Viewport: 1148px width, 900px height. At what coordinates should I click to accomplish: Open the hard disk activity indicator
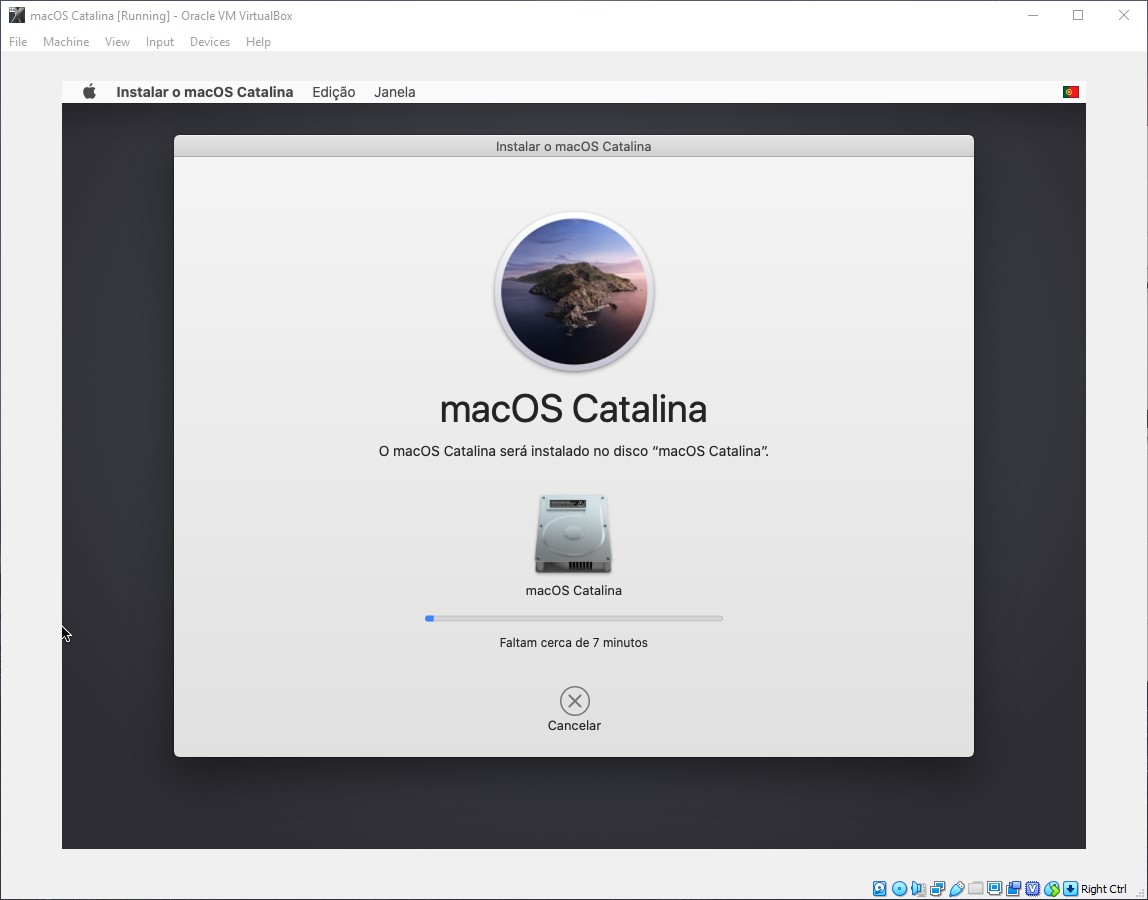tap(879, 889)
